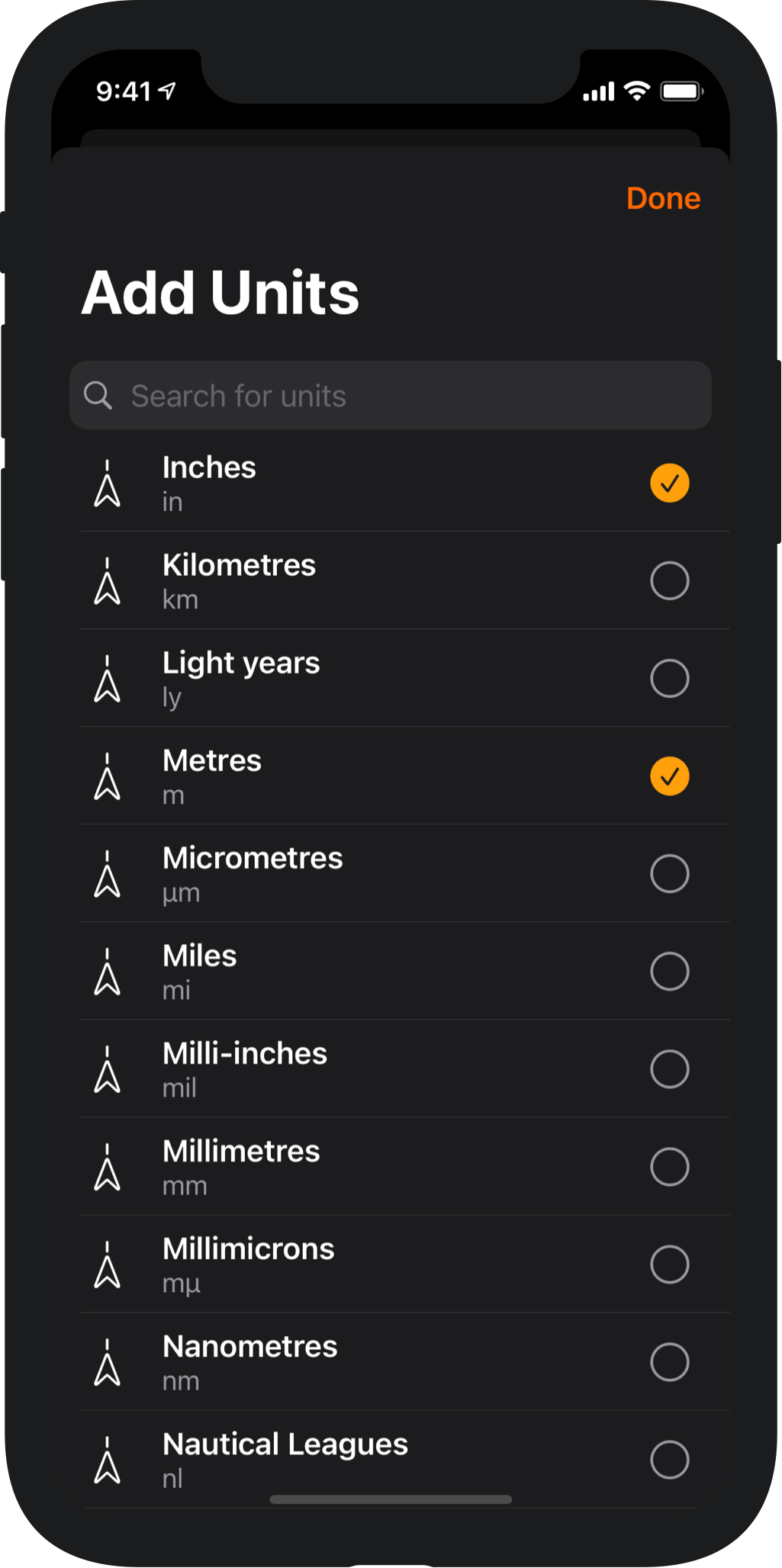Click the length icon beside Micrometres
782x1568 pixels.
point(107,874)
